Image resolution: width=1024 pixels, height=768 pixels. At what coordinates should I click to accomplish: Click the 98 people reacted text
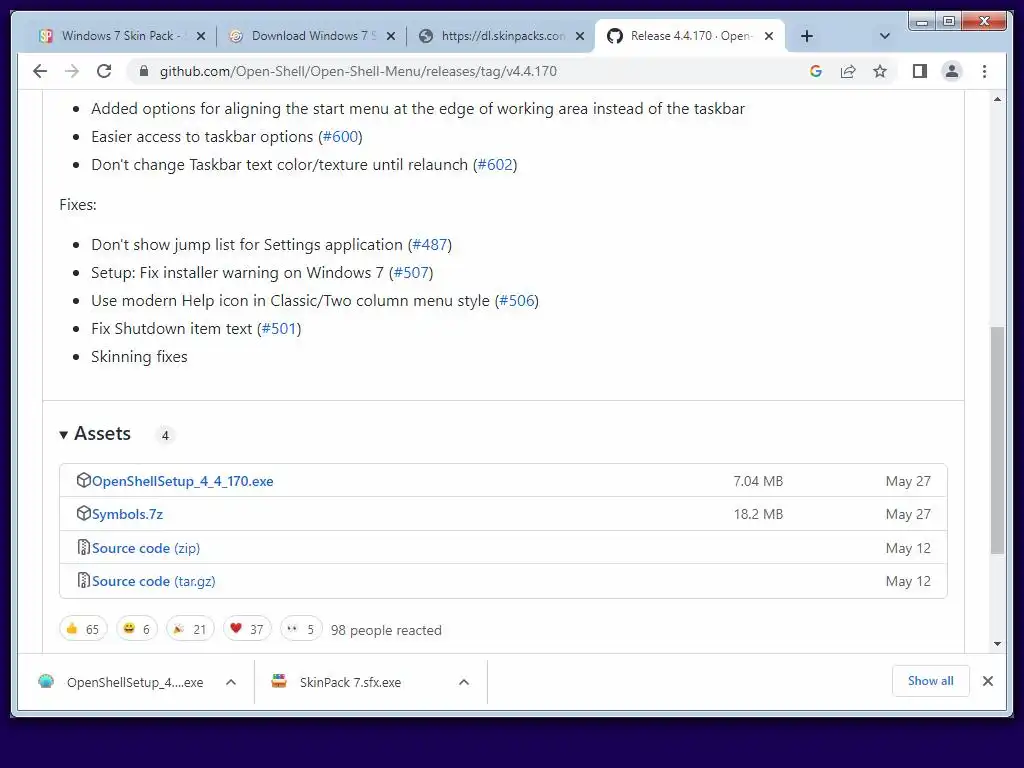click(386, 630)
